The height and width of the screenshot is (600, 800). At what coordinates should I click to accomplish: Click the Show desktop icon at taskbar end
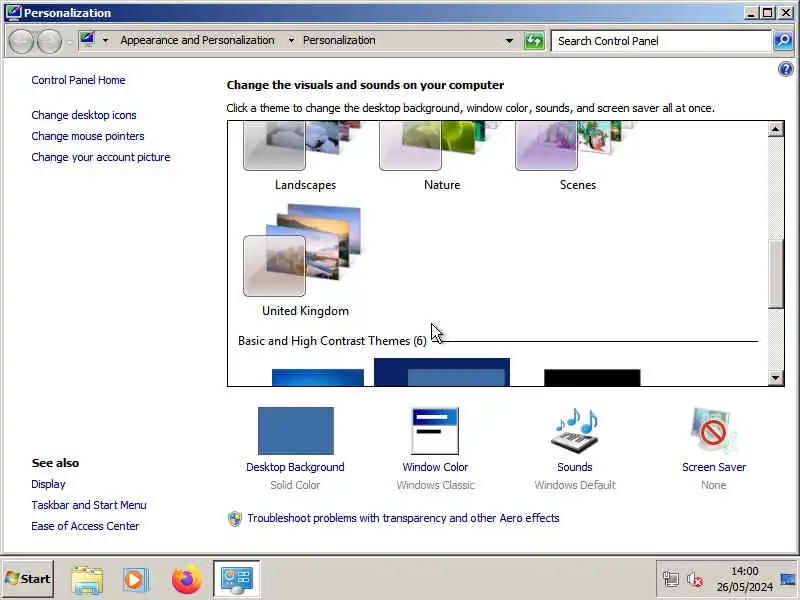tap(788, 579)
